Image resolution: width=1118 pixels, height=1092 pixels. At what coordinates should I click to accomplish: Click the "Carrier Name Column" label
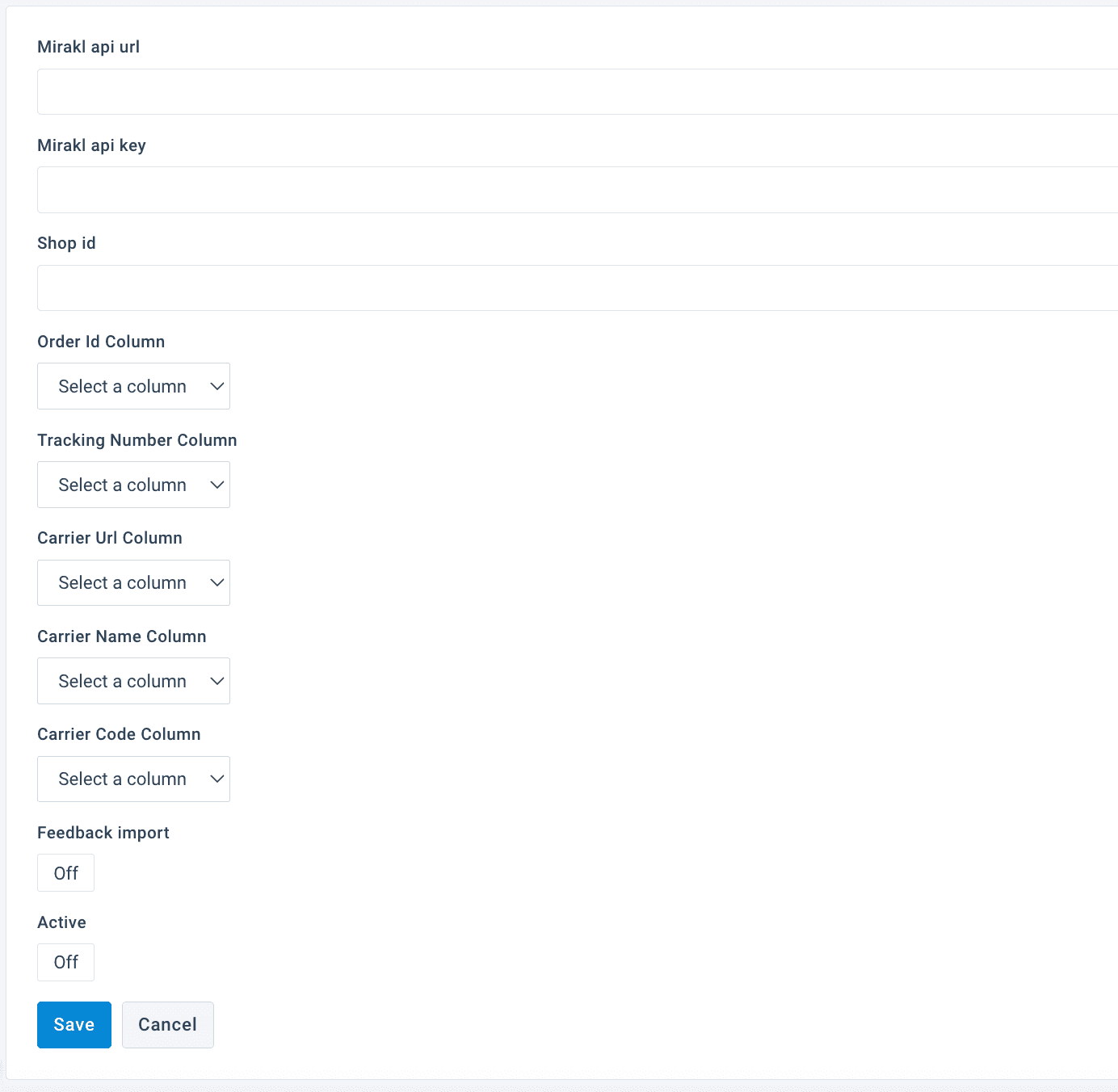(122, 636)
